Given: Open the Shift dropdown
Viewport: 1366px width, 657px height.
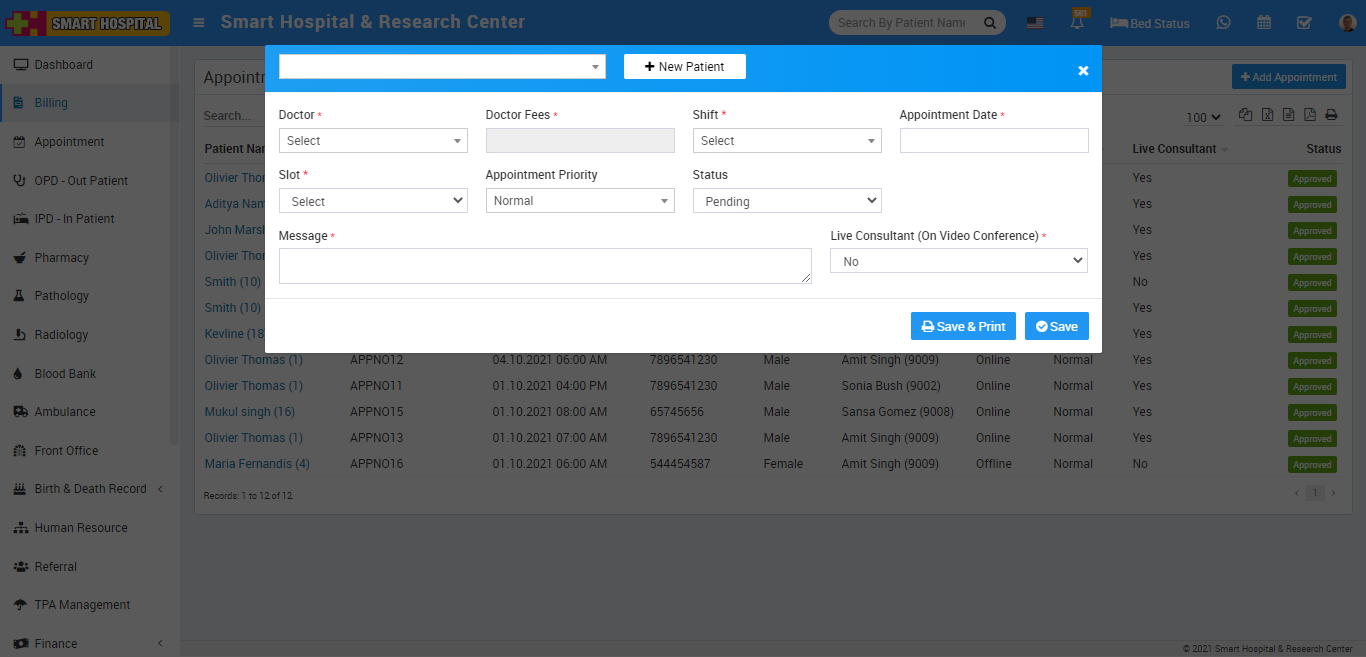Looking at the screenshot, I should tap(787, 141).
